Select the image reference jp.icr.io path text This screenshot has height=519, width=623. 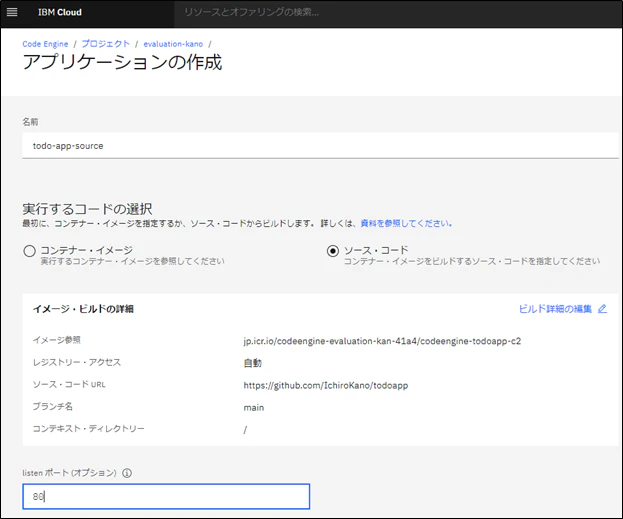(x=382, y=341)
